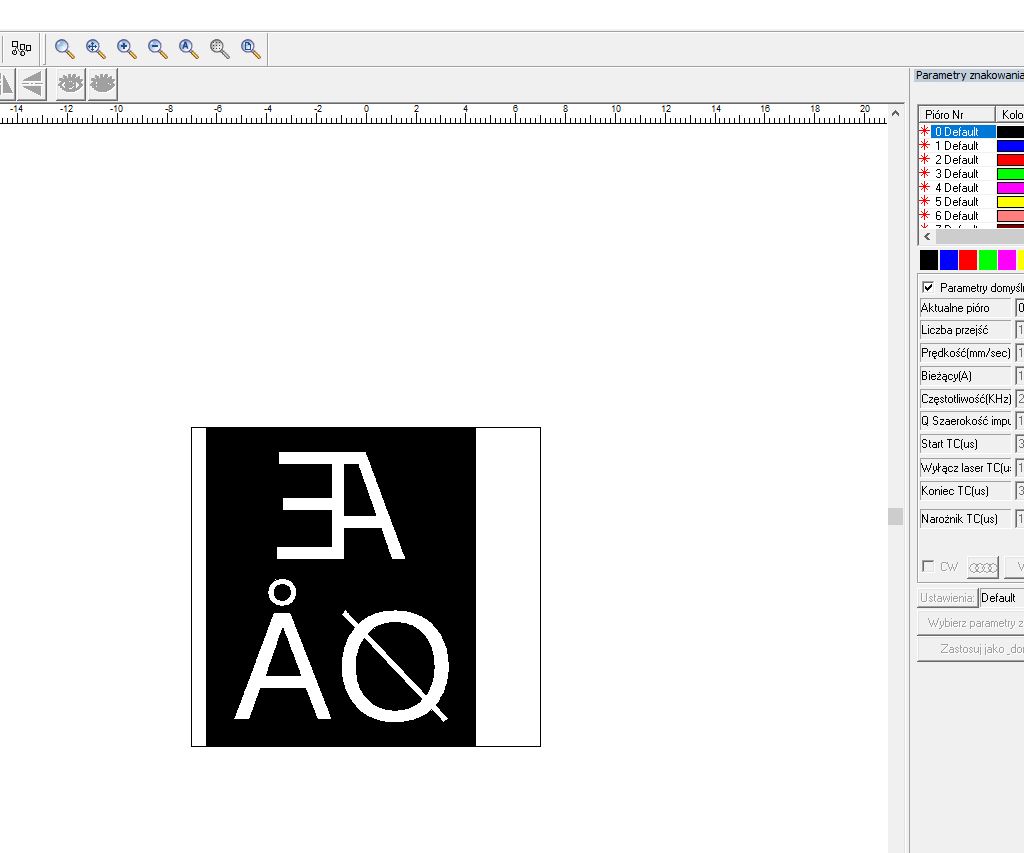Click pen list scroll-left arrow
This screenshot has height=853, width=1024.
927,236
